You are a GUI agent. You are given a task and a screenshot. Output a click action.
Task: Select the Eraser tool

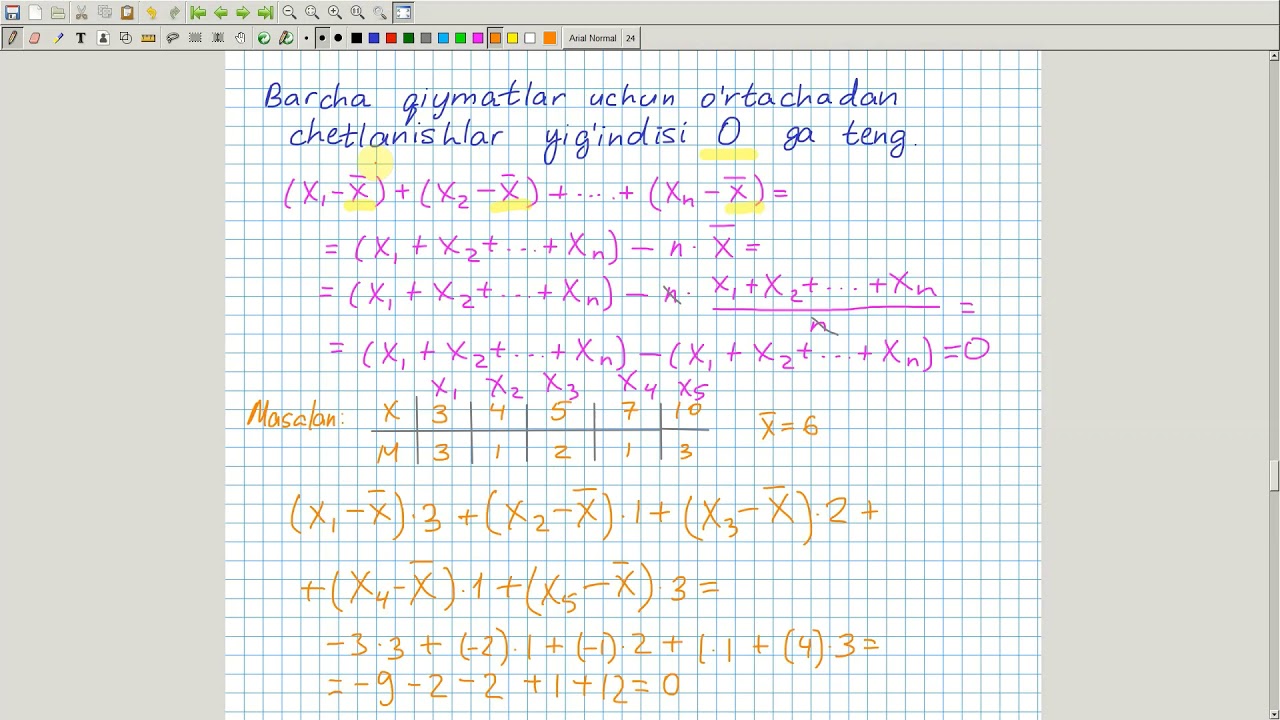pyautogui.click(x=35, y=38)
